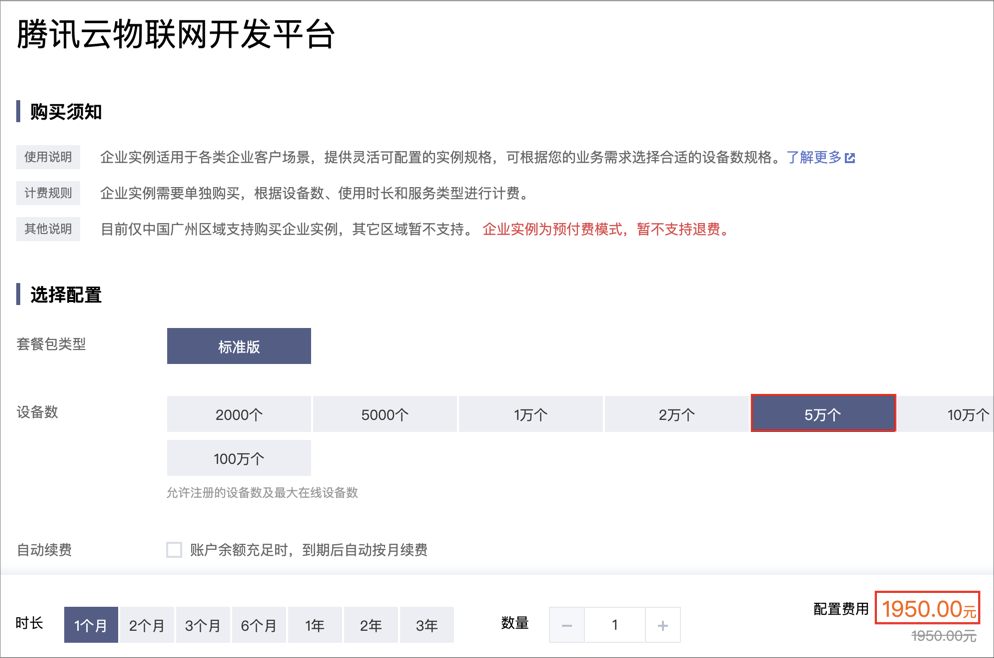Click the 选择配置 section heading
This screenshot has width=994, height=658.
(x=66, y=295)
